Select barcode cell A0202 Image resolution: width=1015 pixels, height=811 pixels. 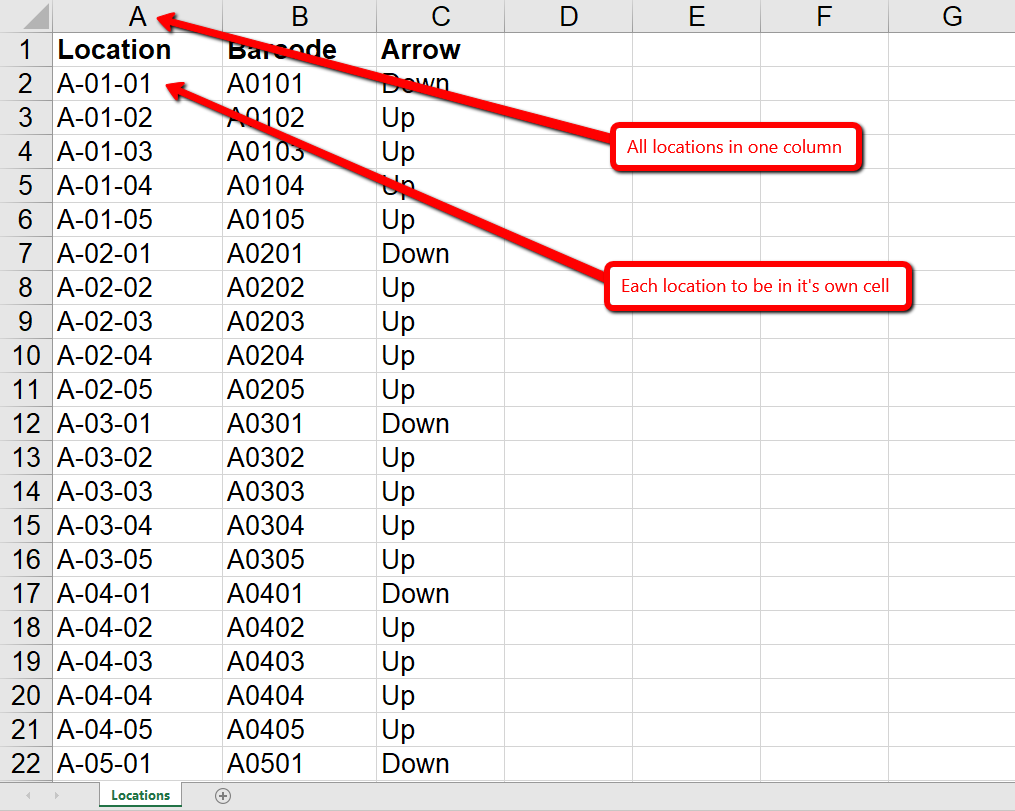(x=299, y=287)
